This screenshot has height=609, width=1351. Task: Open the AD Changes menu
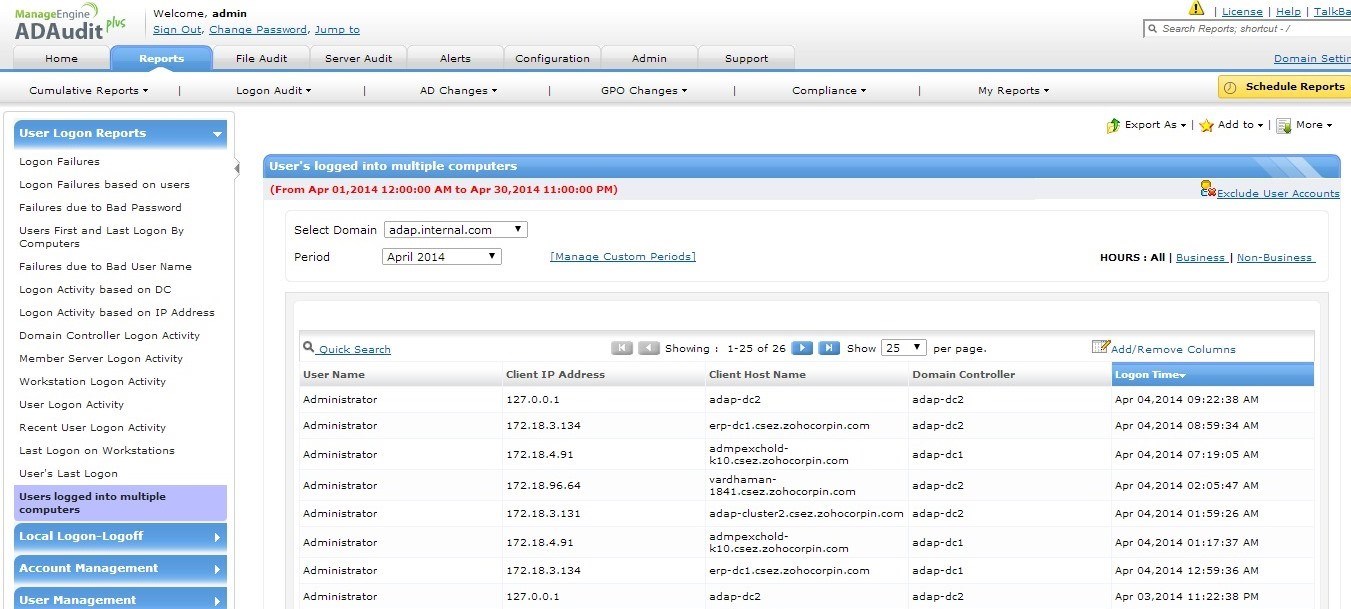[x=458, y=91]
